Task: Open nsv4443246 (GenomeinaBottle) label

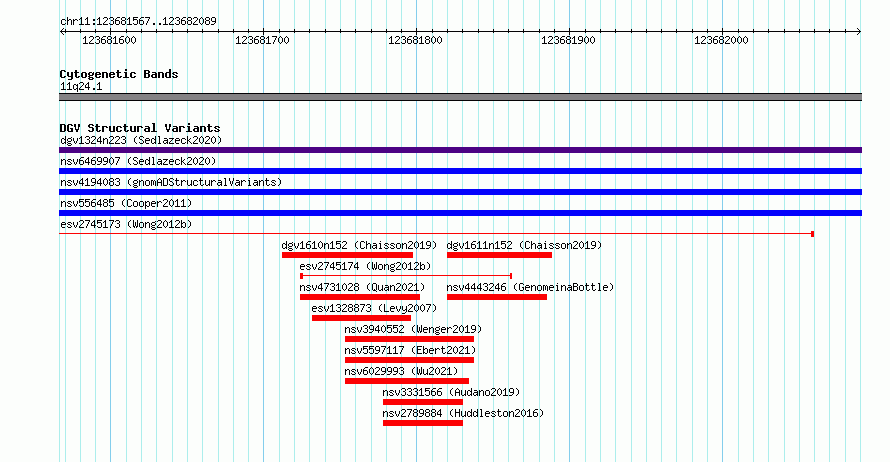Action: [530, 287]
